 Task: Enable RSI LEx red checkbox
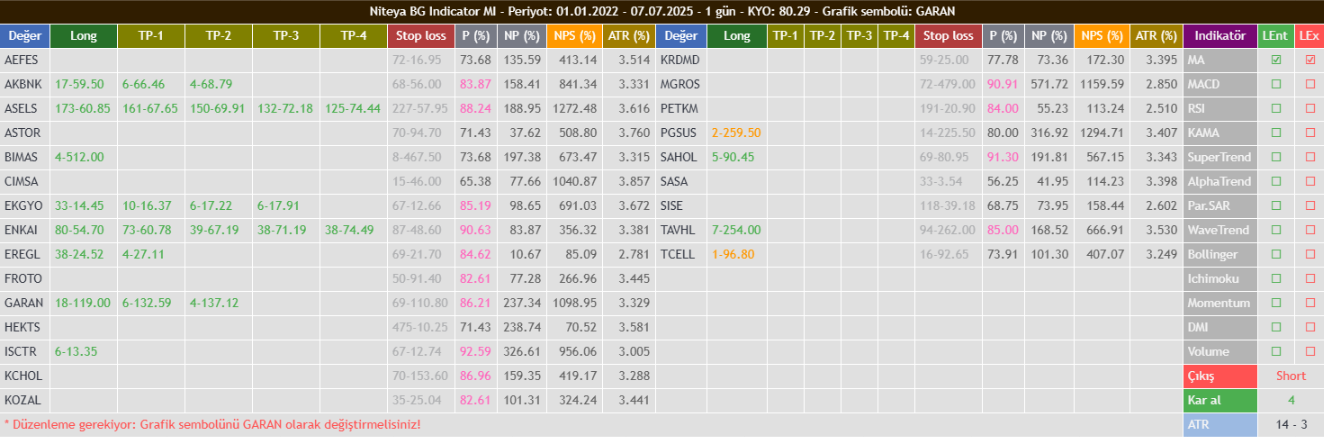click(x=1310, y=108)
